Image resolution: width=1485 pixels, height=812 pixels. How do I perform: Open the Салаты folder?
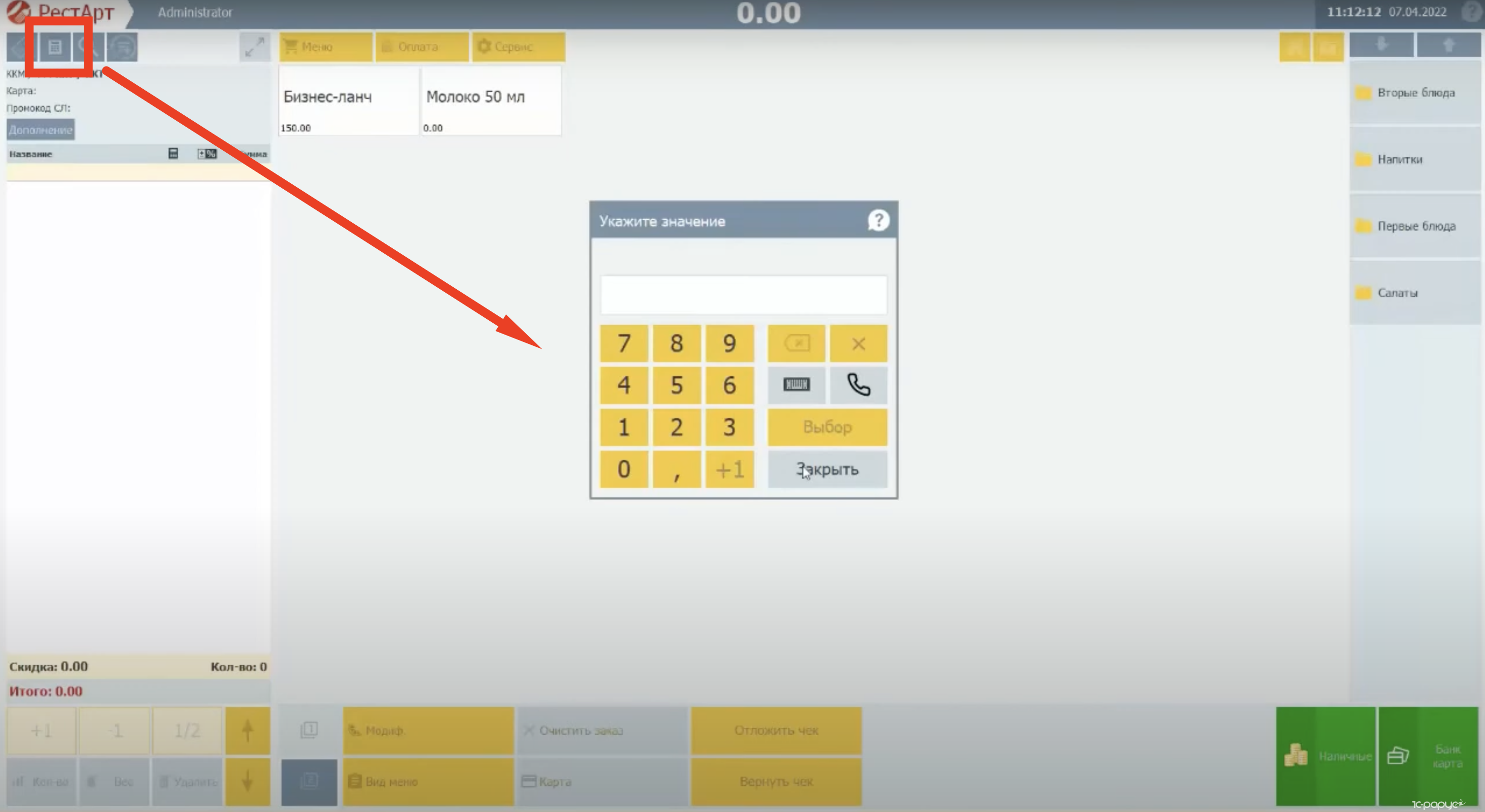1415,293
